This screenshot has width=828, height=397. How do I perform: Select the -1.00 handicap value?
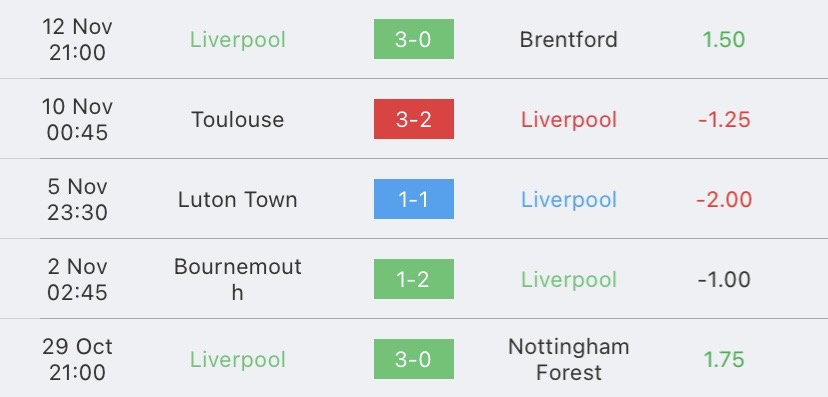[x=724, y=280]
